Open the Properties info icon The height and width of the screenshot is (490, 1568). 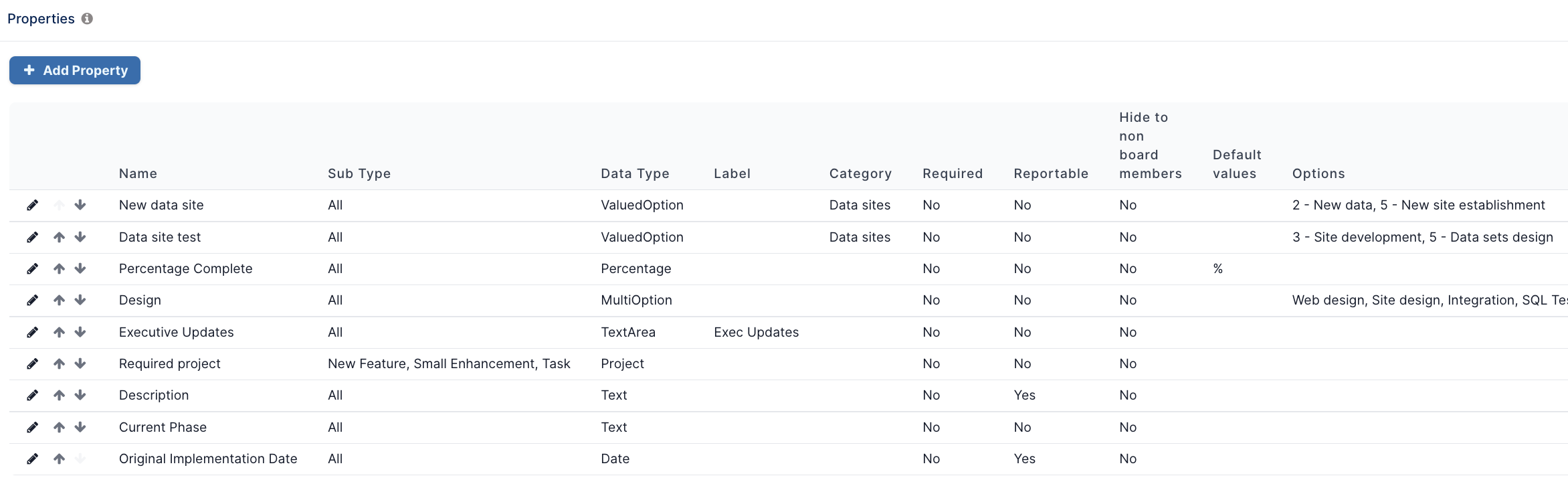coord(87,19)
